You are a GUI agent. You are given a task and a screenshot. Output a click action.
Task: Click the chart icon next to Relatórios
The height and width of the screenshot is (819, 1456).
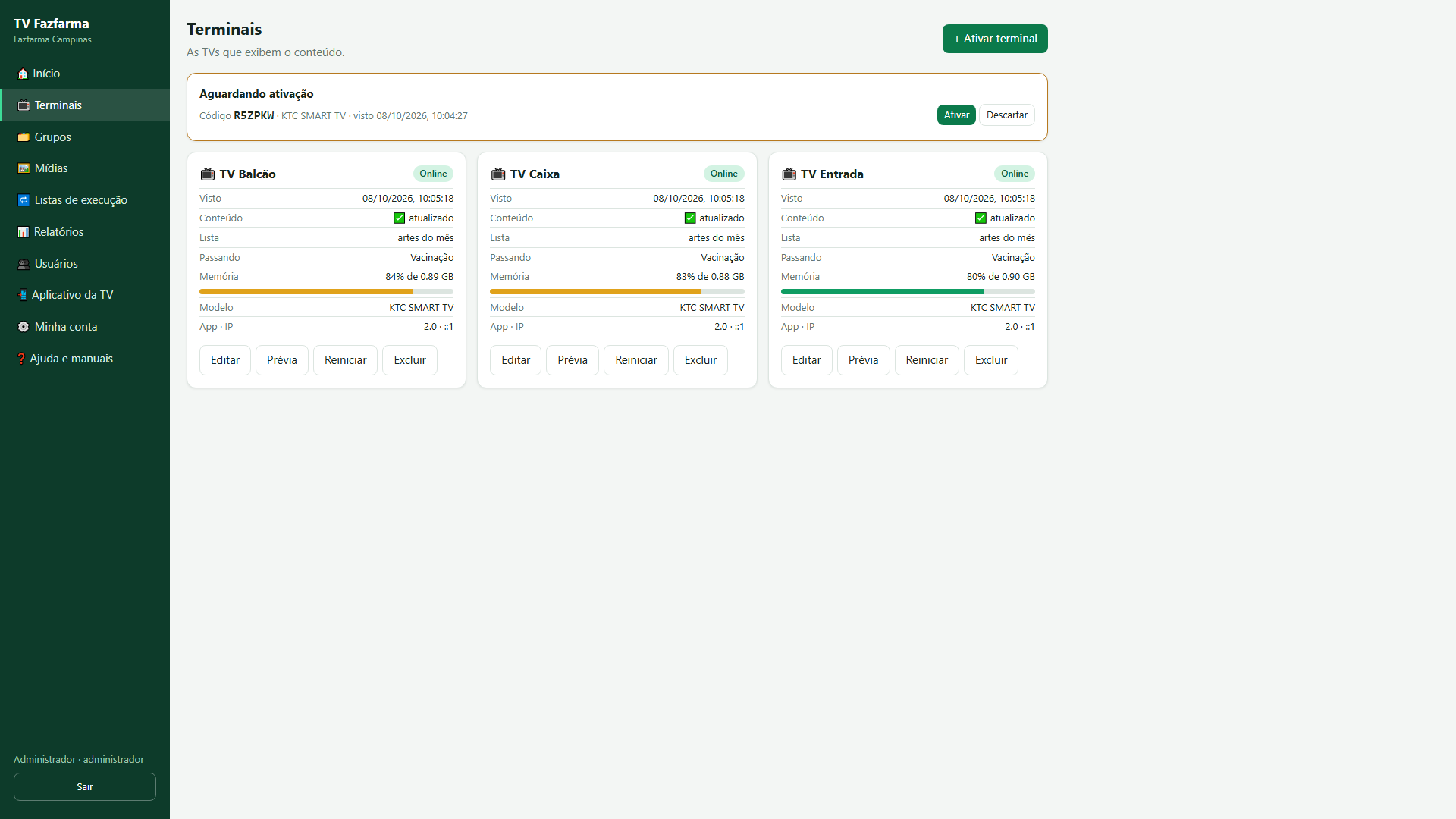(x=24, y=232)
